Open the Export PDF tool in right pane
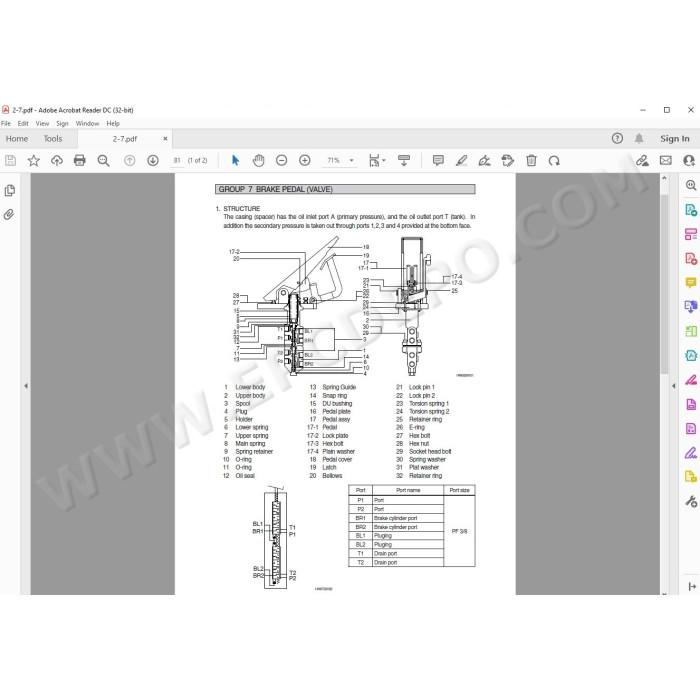700x700 pixels. point(691,210)
